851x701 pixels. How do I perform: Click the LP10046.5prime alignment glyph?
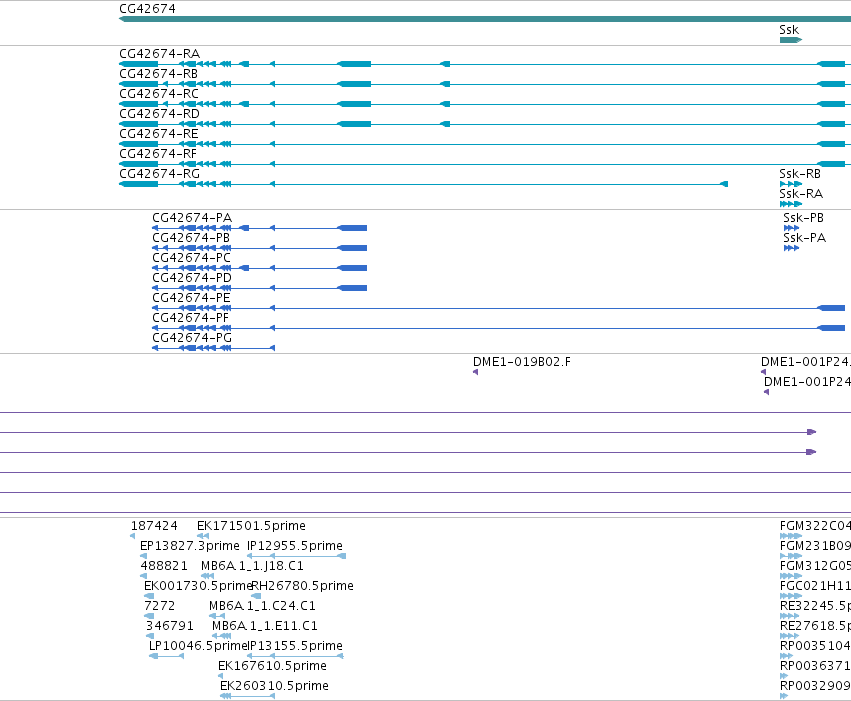coord(167,657)
